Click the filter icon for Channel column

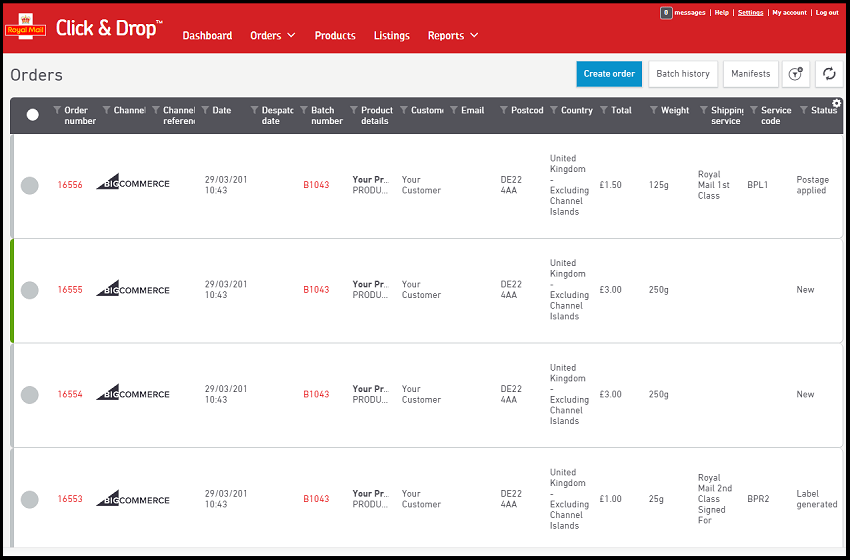pyautogui.click(x=106, y=110)
